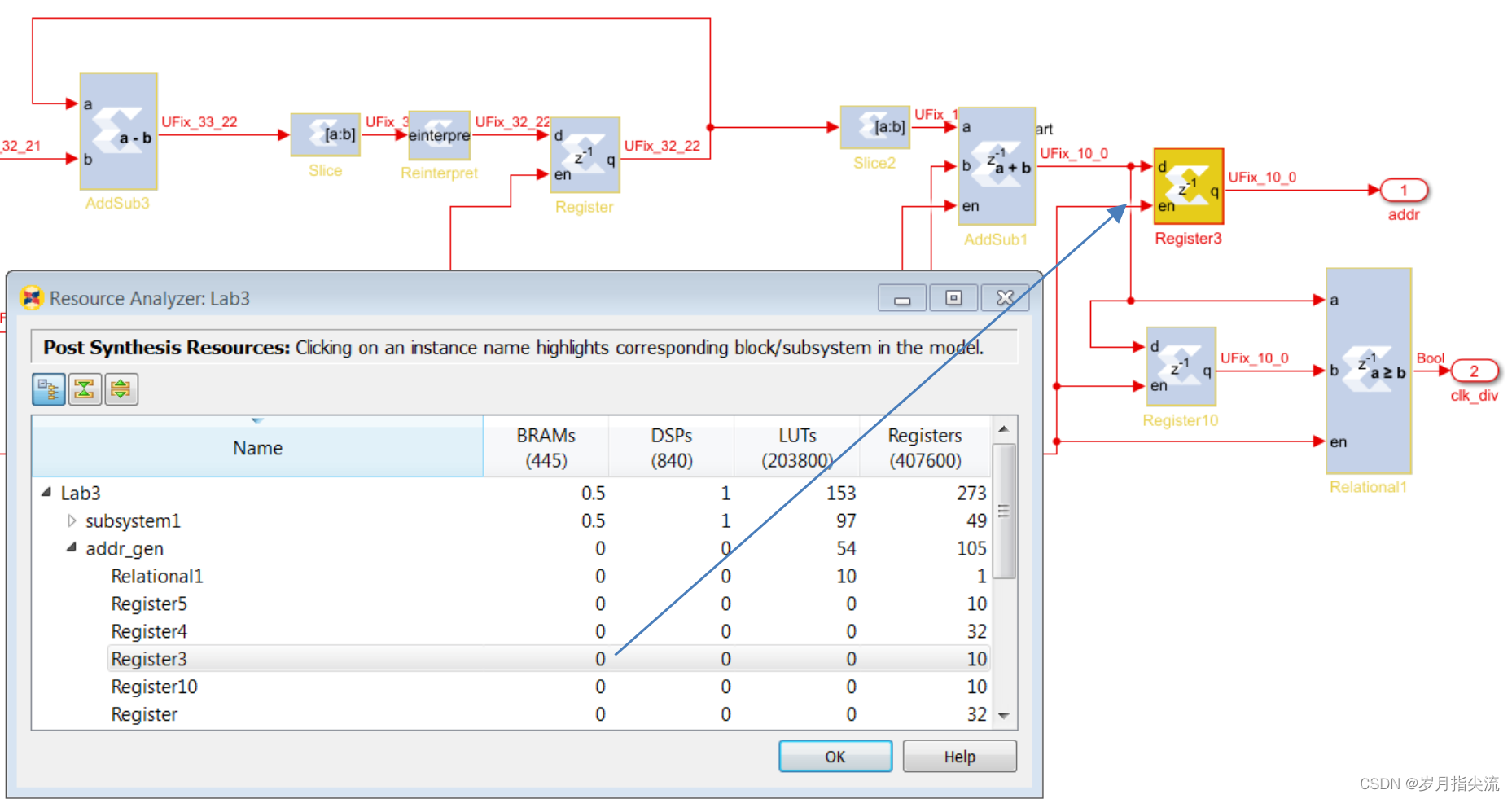This screenshot has height=799, width=1512.
Task: Select the Register4 instance row
Action: coord(549,631)
